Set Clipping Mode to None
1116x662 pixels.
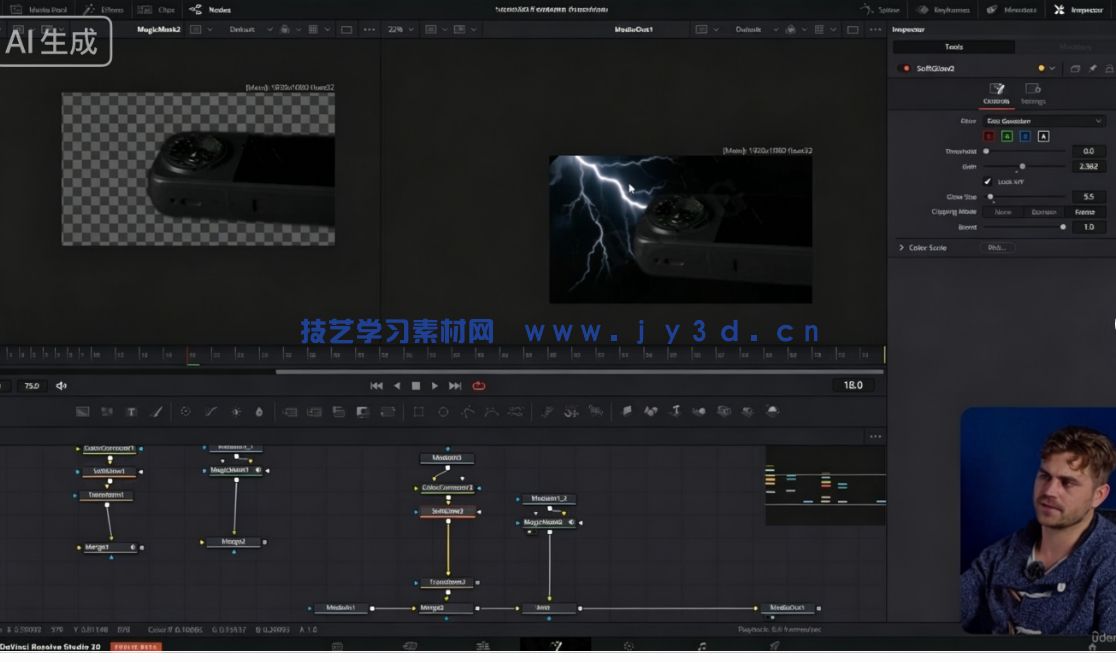click(1004, 212)
